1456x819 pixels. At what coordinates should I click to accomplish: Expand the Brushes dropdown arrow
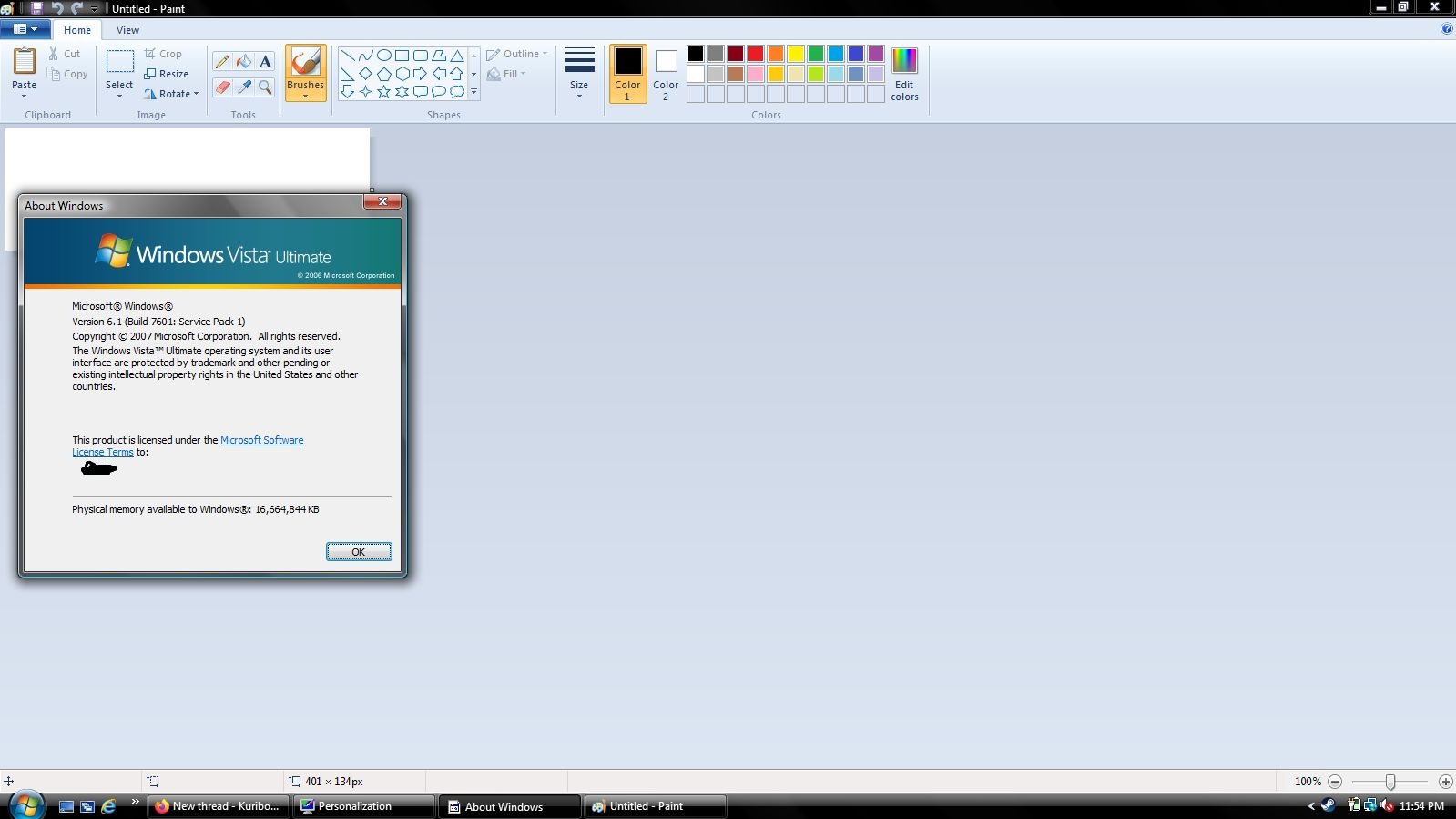pyautogui.click(x=305, y=95)
